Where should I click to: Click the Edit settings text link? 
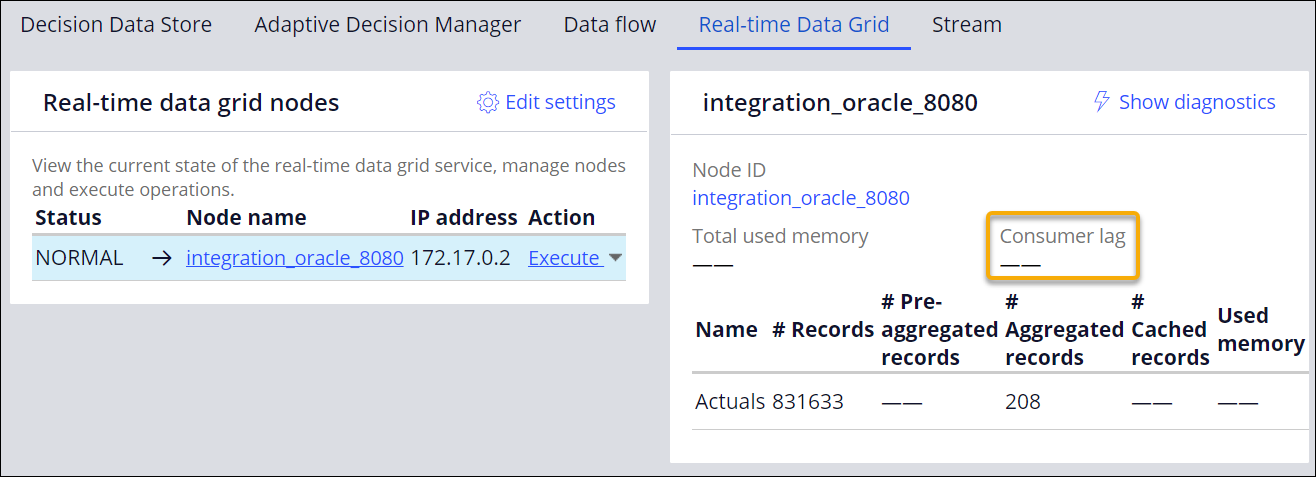coord(560,103)
